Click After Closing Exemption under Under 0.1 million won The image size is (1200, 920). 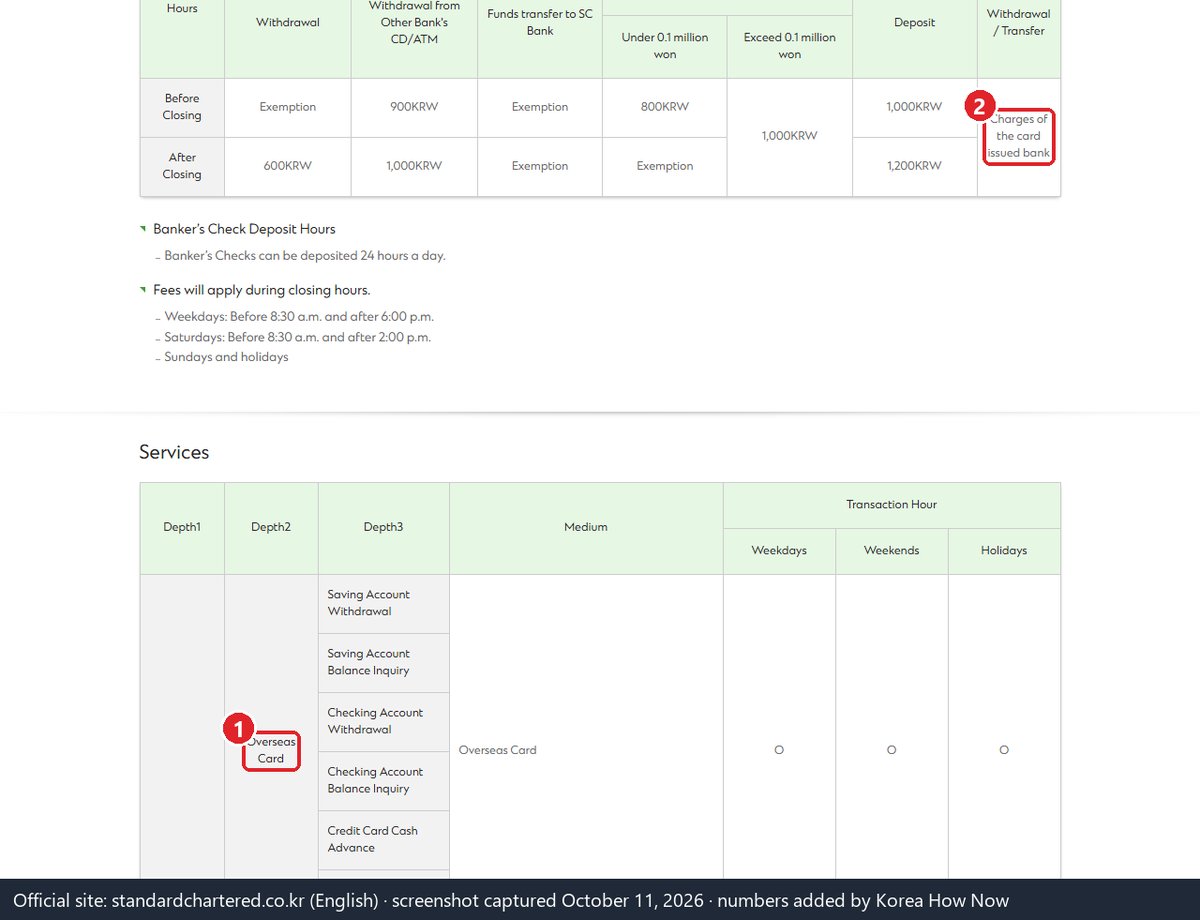(x=665, y=166)
